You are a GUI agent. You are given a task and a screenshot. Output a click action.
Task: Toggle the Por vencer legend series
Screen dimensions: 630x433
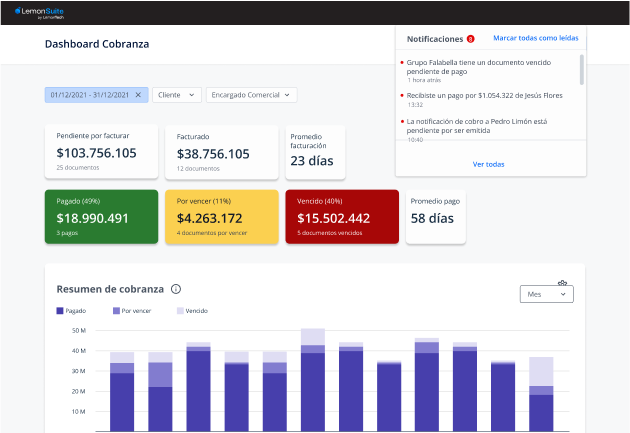[x=131, y=311]
